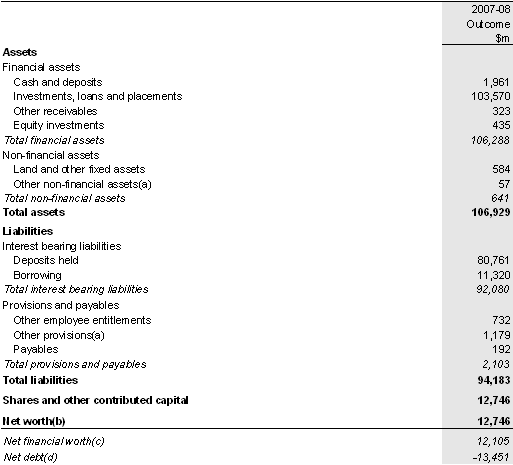Viewport: 513px width, 465px height.
Task: Click the Other provisions(a) row label
Action: pyautogui.click(x=59, y=335)
